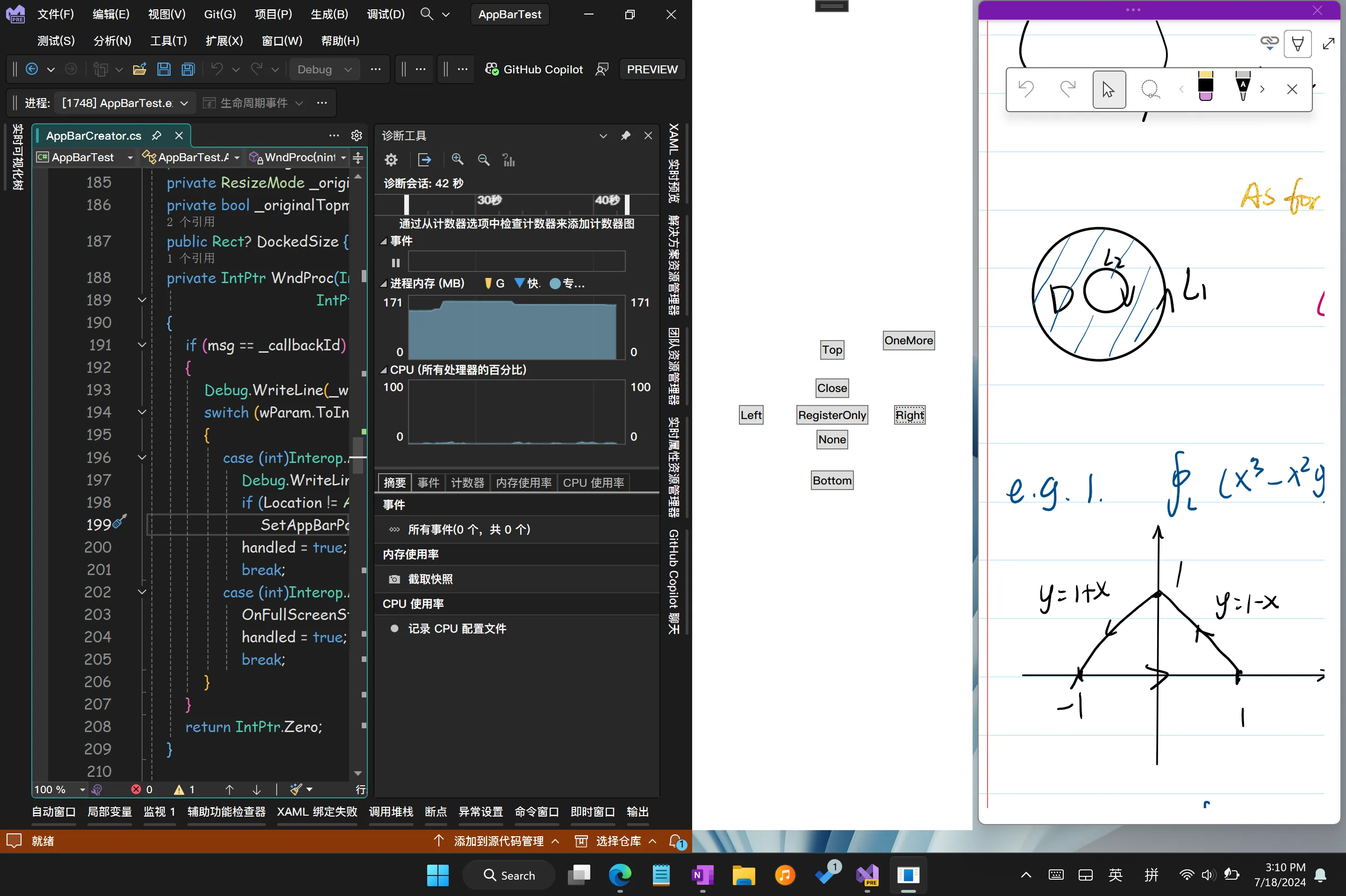Select the black highlighter pen swatch

click(x=1205, y=87)
